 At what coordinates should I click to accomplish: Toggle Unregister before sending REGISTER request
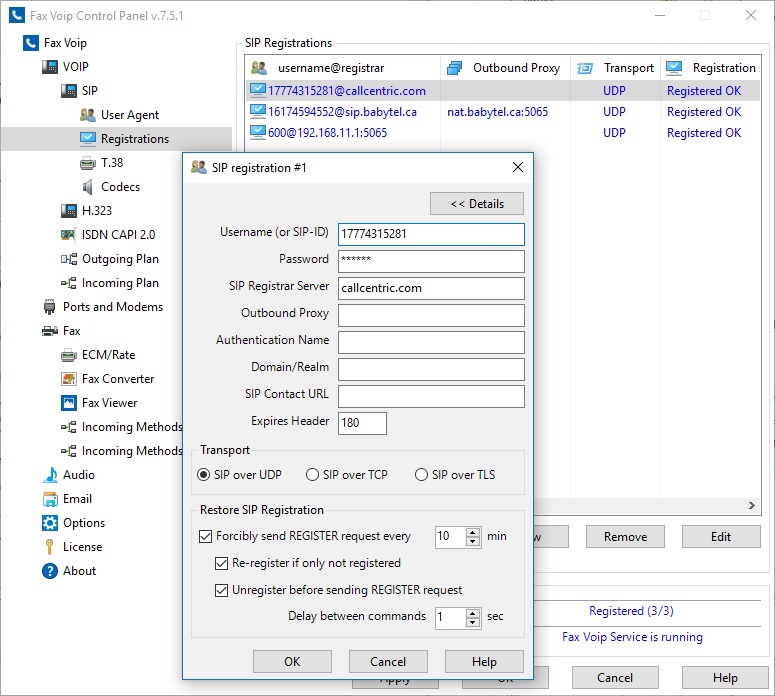click(x=221, y=590)
